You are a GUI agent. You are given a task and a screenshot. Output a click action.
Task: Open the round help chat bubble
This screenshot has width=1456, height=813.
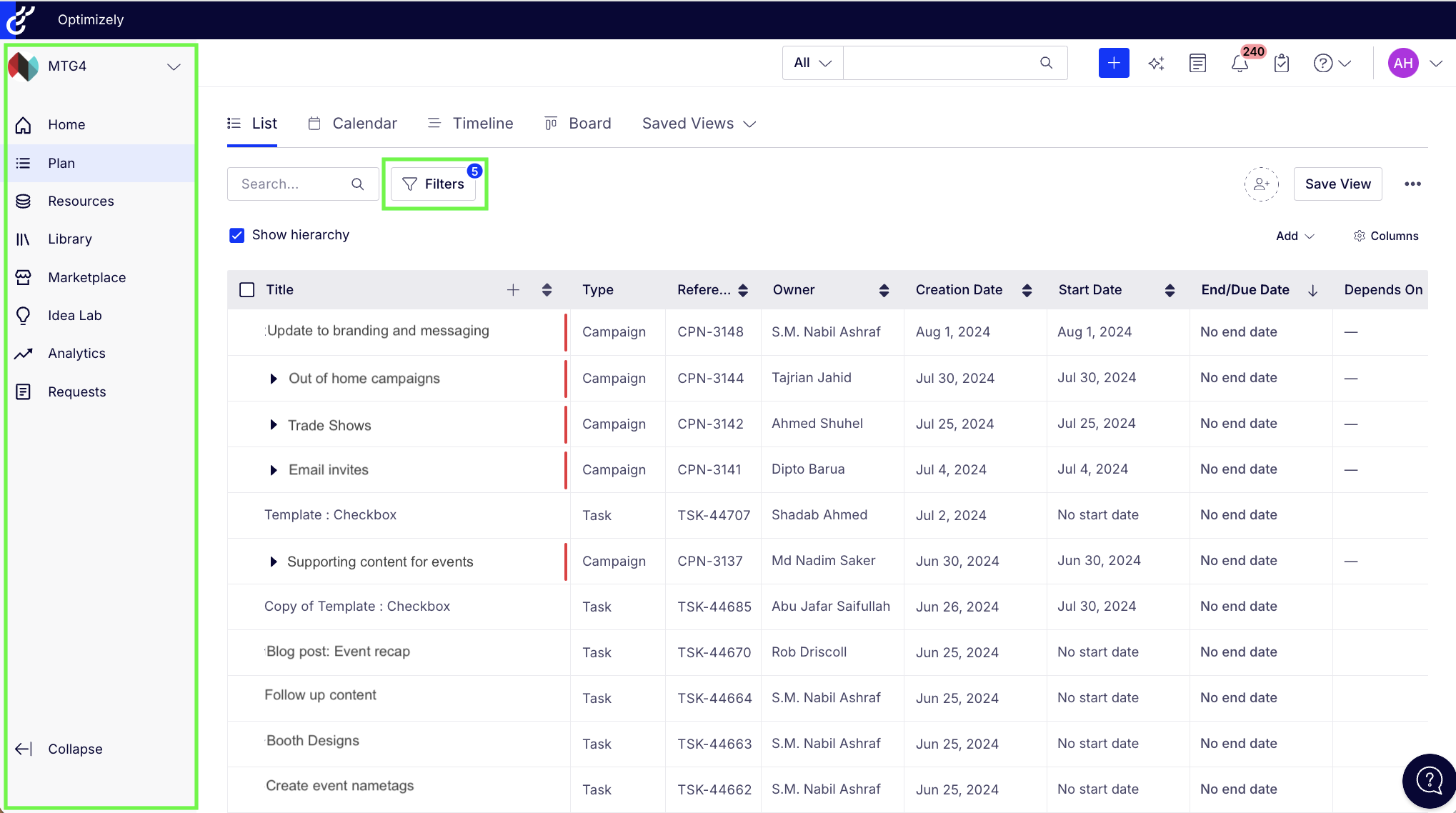click(1430, 780)
